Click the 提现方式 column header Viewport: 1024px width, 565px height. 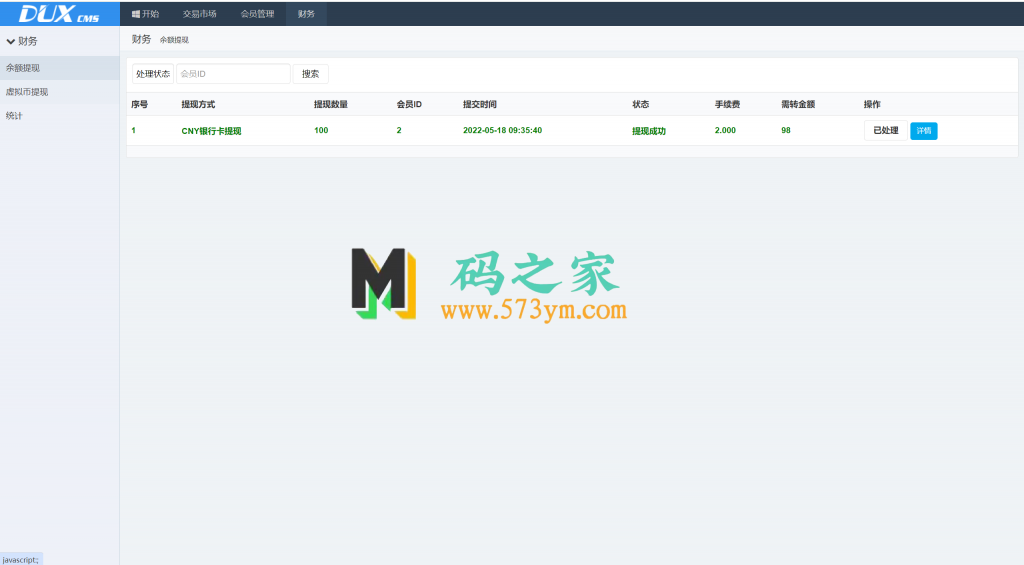click(198, 105)
